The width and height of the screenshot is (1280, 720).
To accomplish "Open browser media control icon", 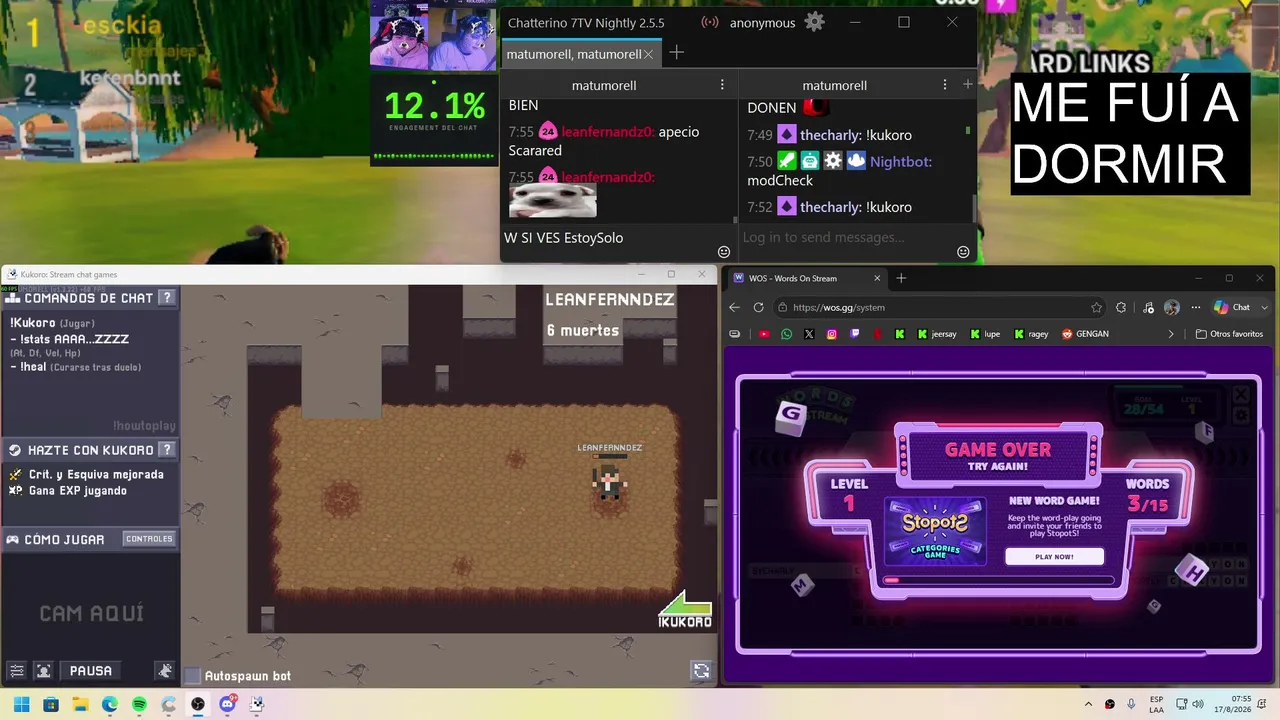I will pos(1148,307).
